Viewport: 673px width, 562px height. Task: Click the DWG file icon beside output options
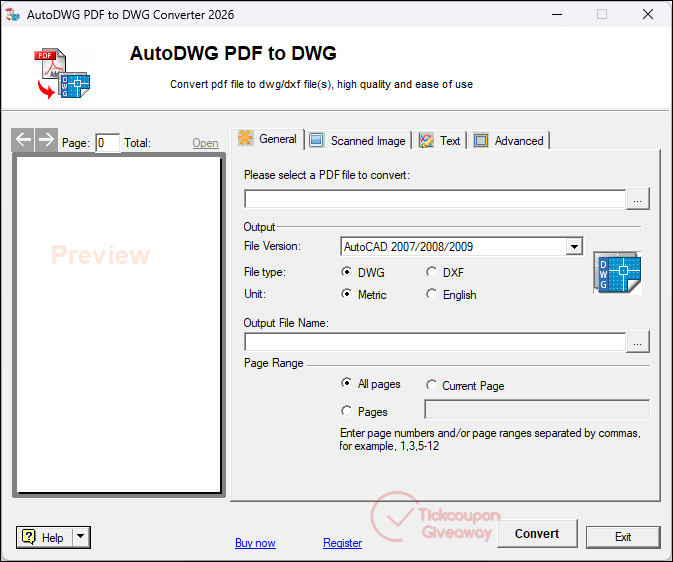coord(618,273)
